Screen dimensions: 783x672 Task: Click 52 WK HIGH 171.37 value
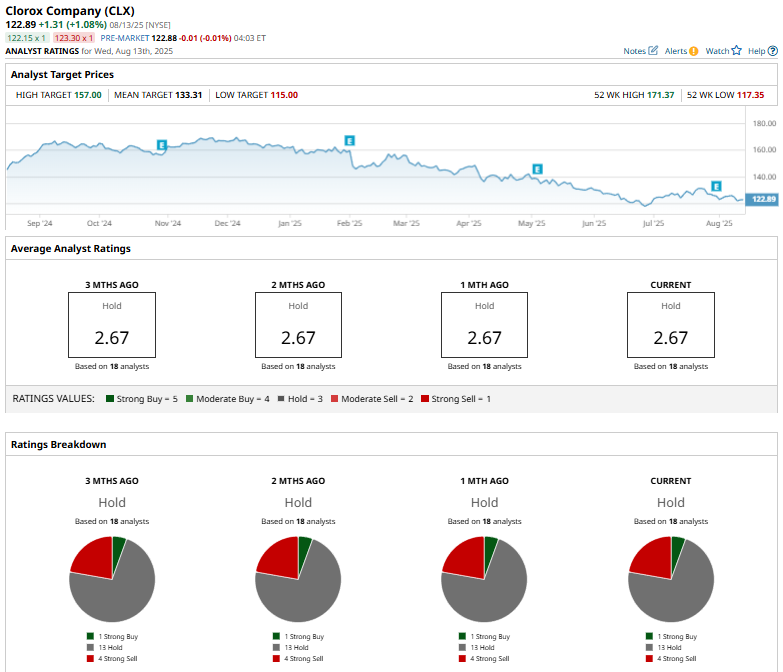click(x=661, y=95)
